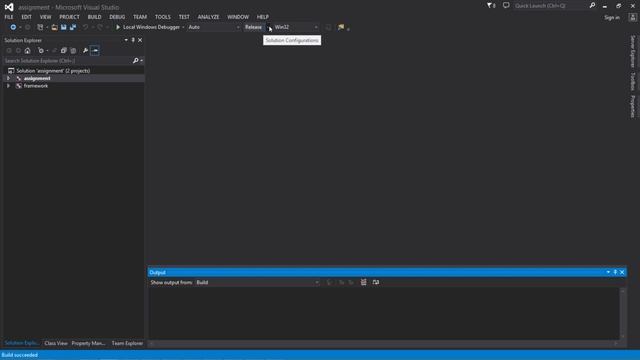Expand the assignment project node
640x360 pixels.
[x=8, y=78]
